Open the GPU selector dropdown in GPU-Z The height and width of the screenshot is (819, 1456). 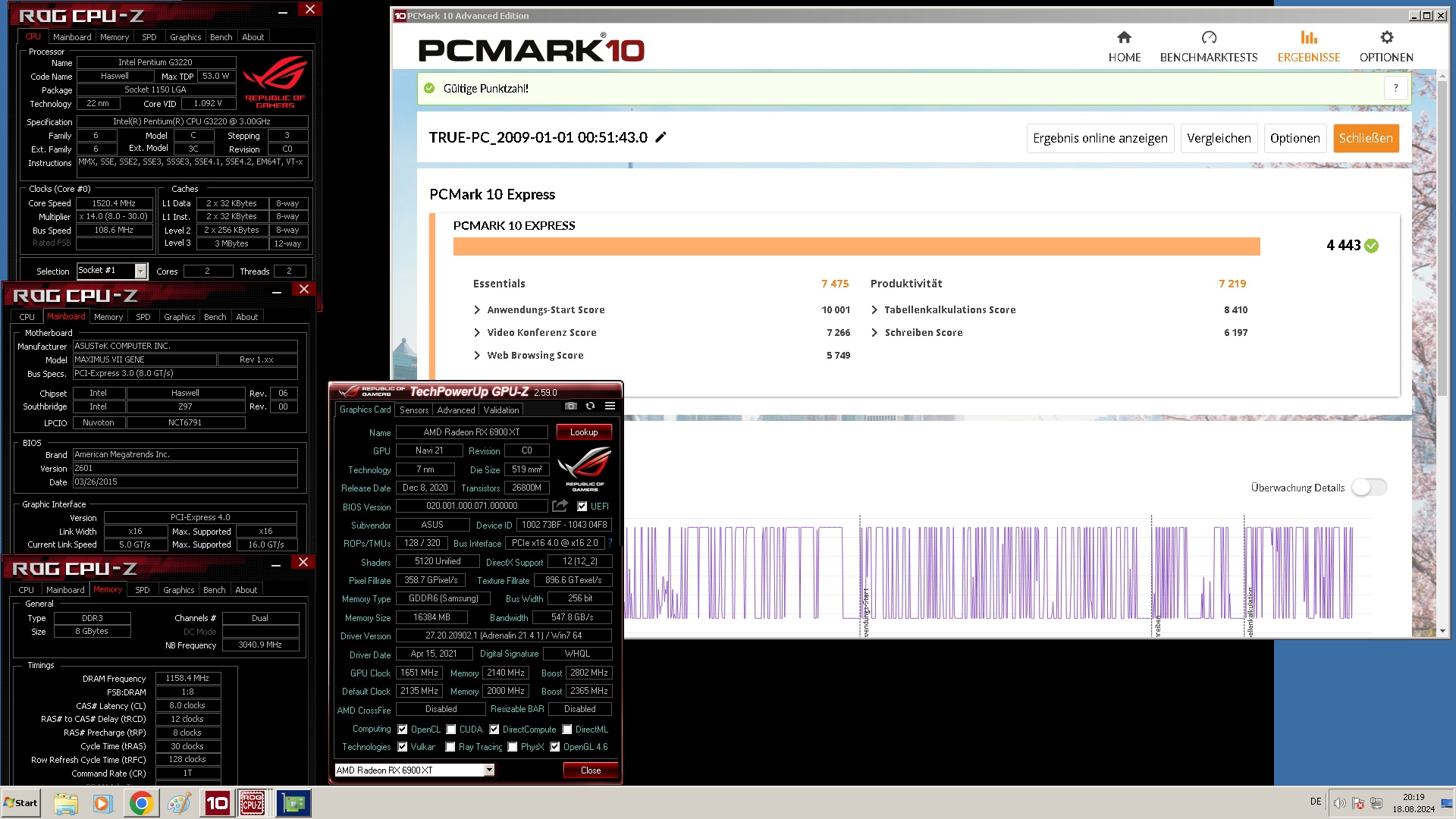(x=489, y=770)
